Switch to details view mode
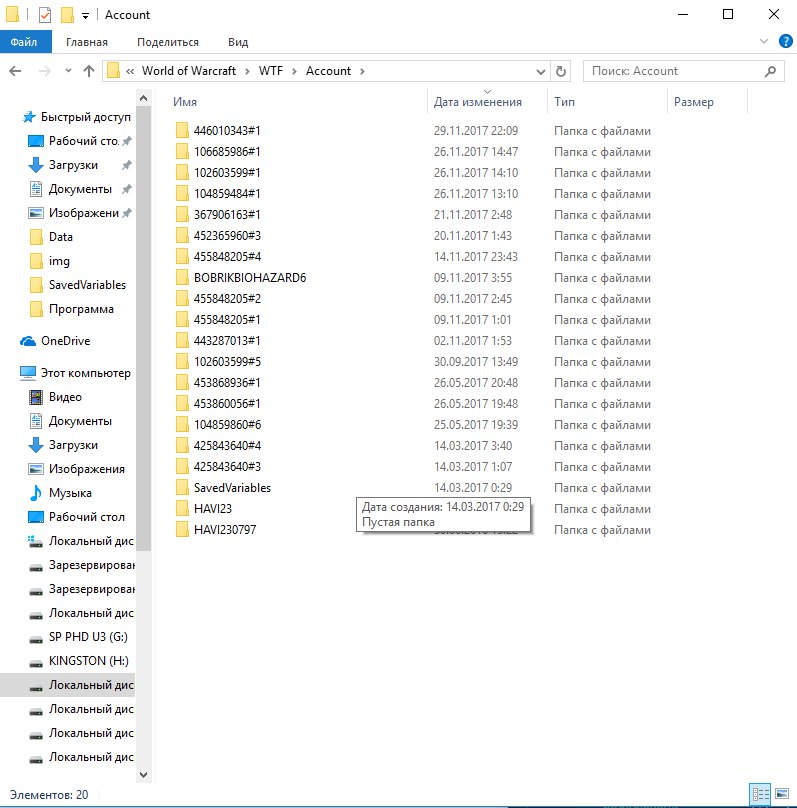 click(761, 794)
